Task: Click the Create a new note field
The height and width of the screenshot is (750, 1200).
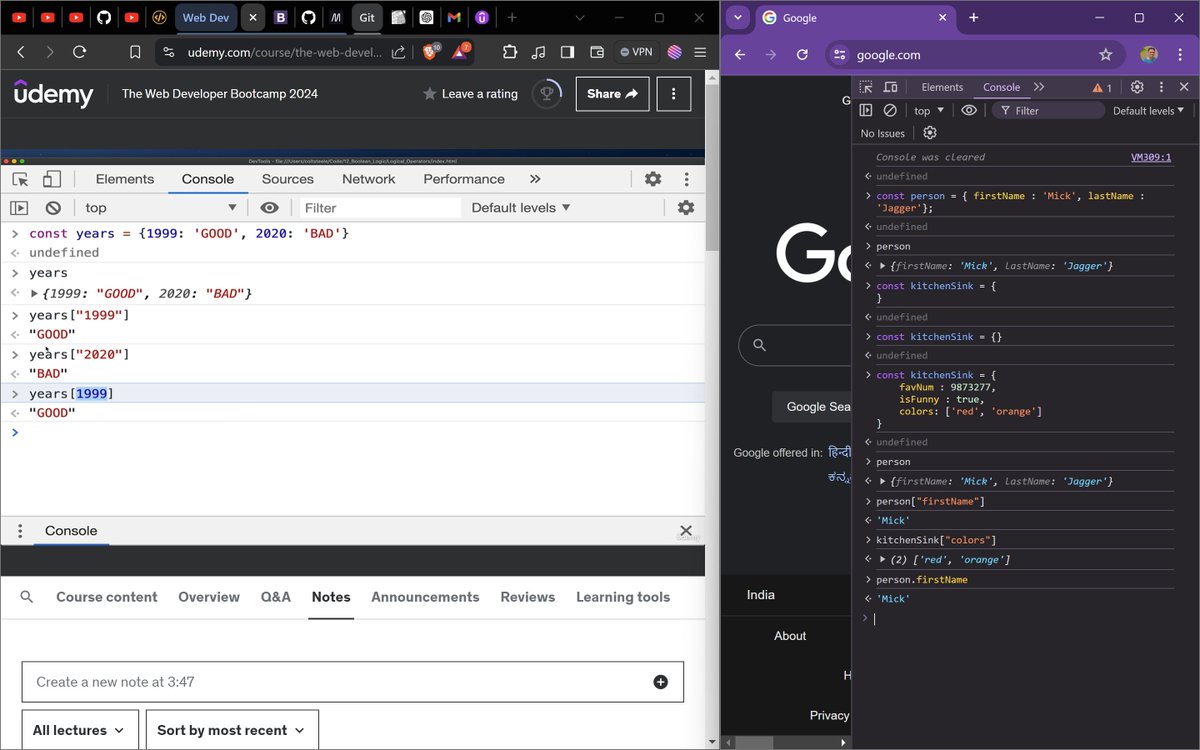Action: [353, 682]
